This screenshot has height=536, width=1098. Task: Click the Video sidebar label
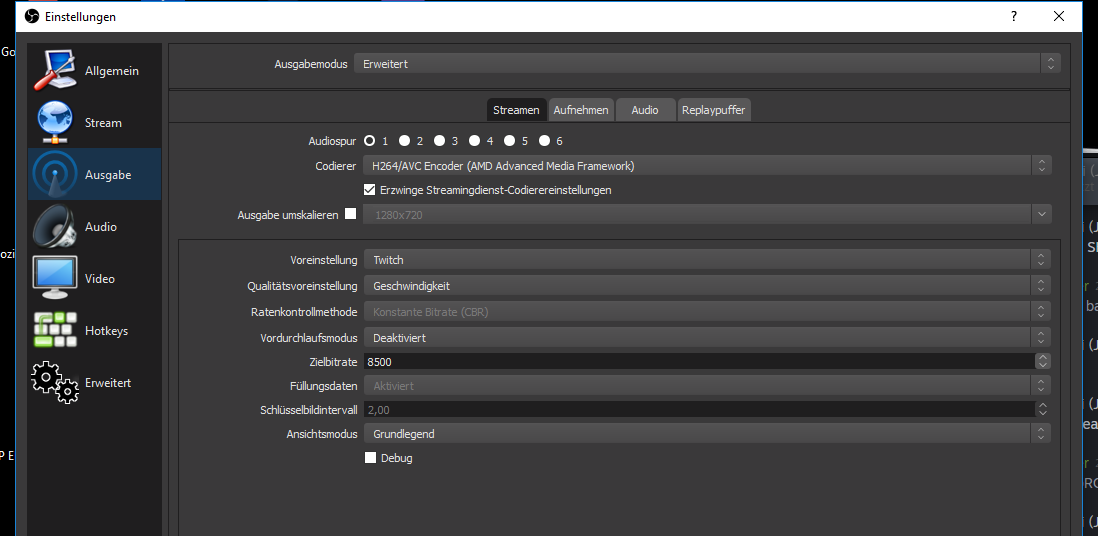click(99, 279)
